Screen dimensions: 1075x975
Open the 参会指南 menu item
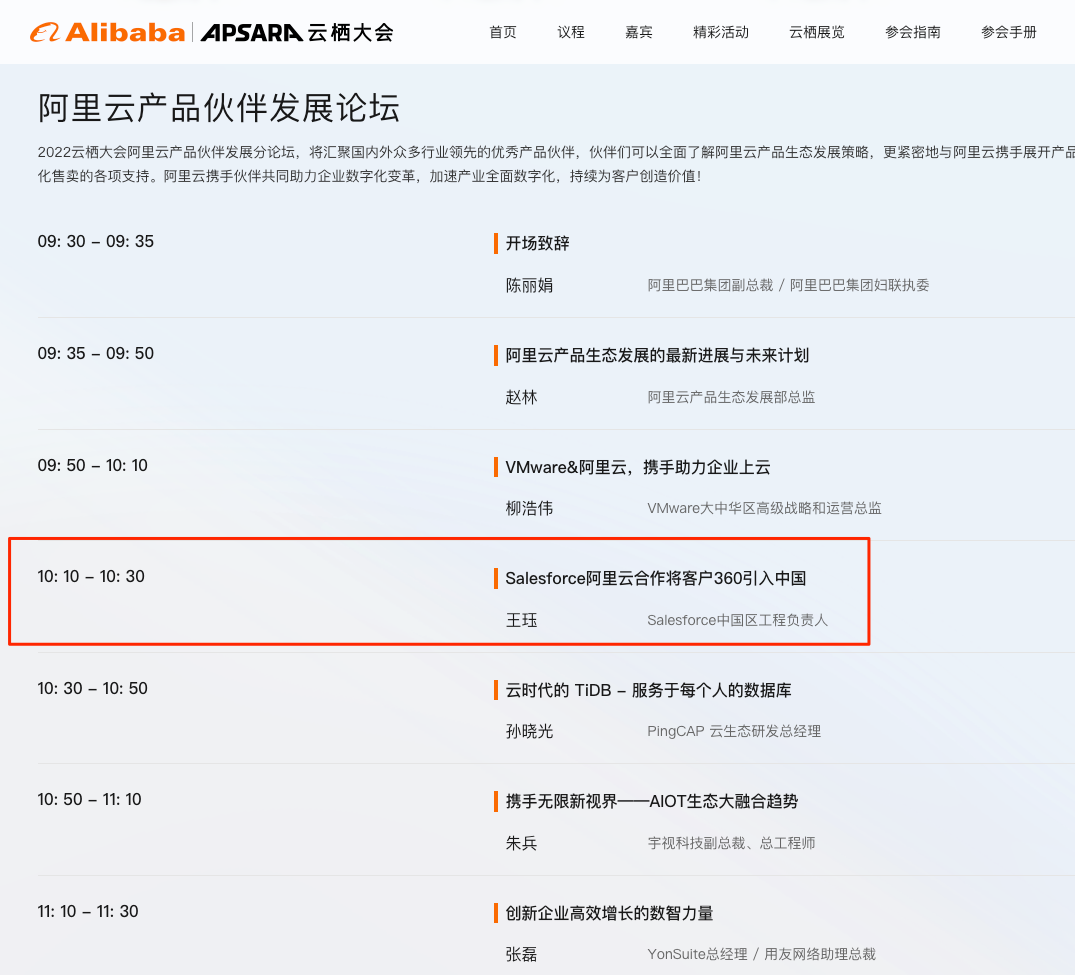[913, 32]
